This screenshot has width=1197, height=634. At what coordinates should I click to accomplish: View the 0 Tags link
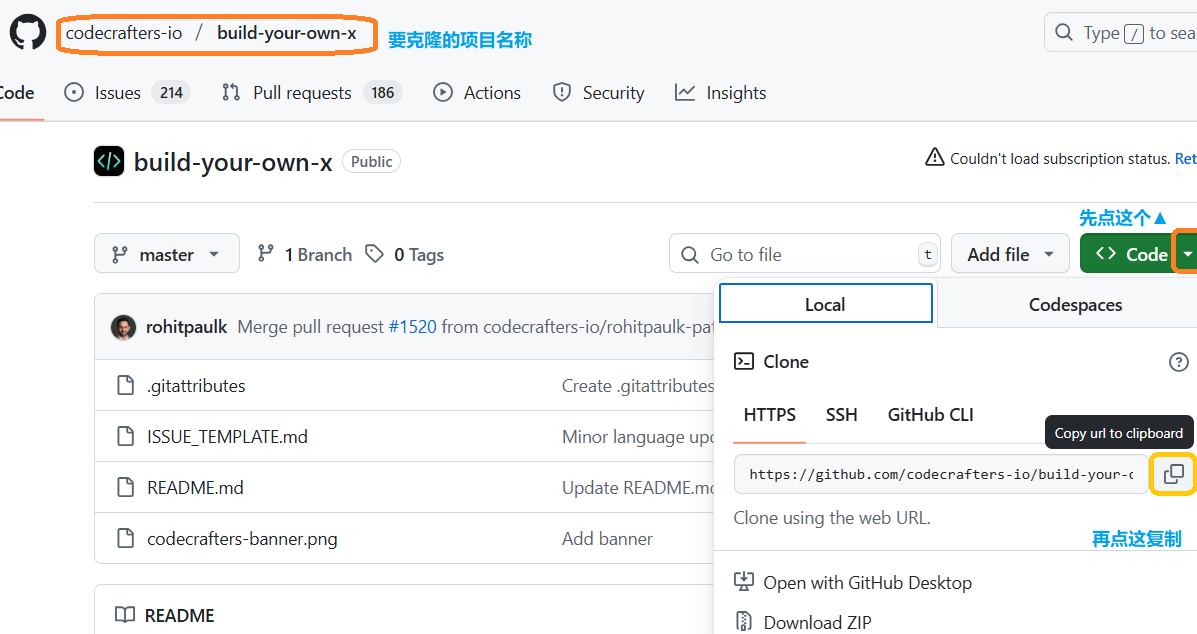[x=405, y=254]
